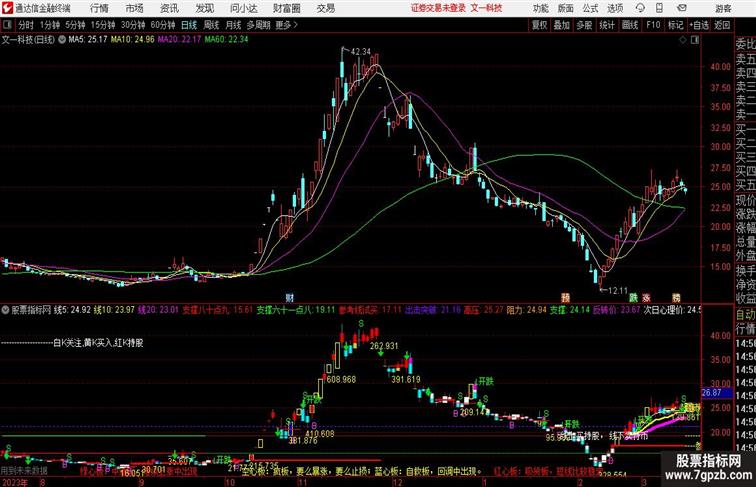
Task: Click the 阻力: 24.94 indicator value
Action: click(x=526, y=310)
